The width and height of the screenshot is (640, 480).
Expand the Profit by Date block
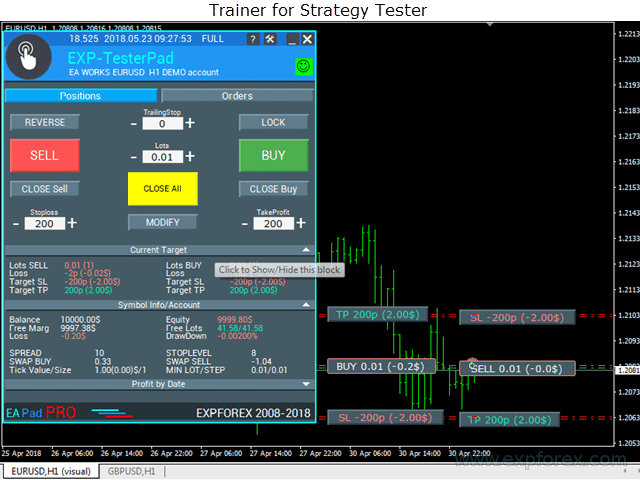click(x=306, y=384)
